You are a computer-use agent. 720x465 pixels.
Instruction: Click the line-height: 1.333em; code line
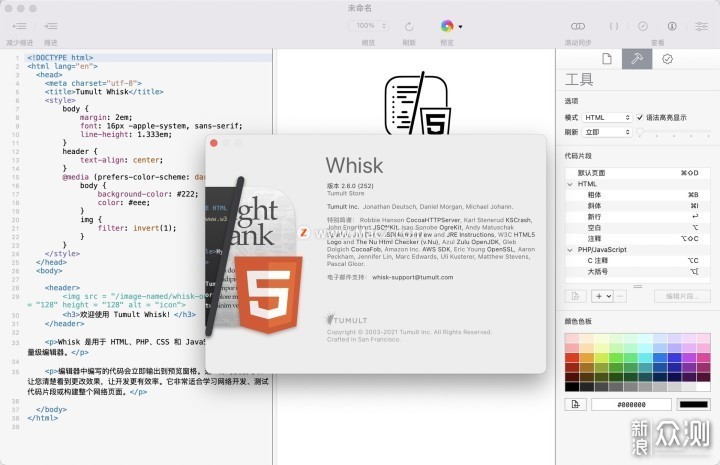click(x=126, y=134)
